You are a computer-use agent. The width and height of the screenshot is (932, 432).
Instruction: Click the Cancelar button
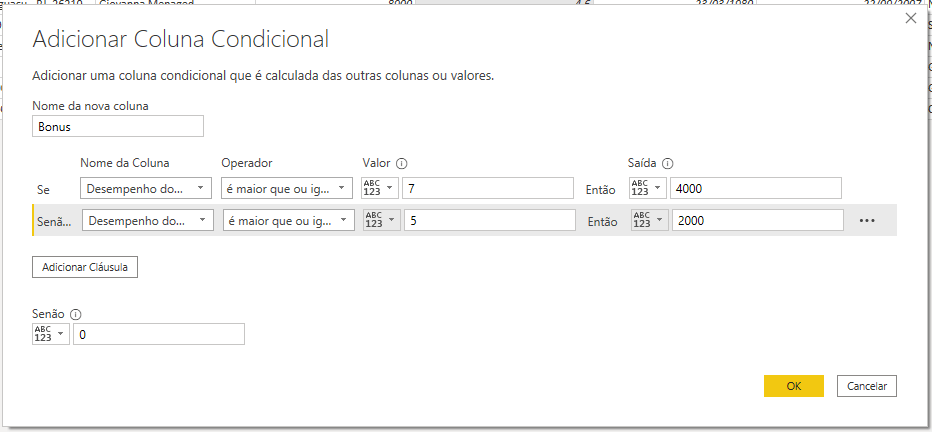coord(867,386)
